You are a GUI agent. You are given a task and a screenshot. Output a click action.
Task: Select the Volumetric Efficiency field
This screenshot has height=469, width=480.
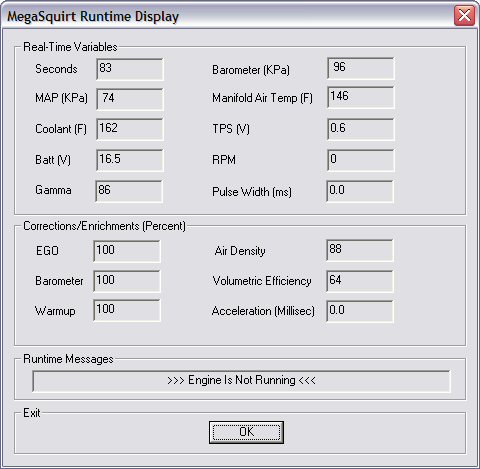click(x=360, y=281)
